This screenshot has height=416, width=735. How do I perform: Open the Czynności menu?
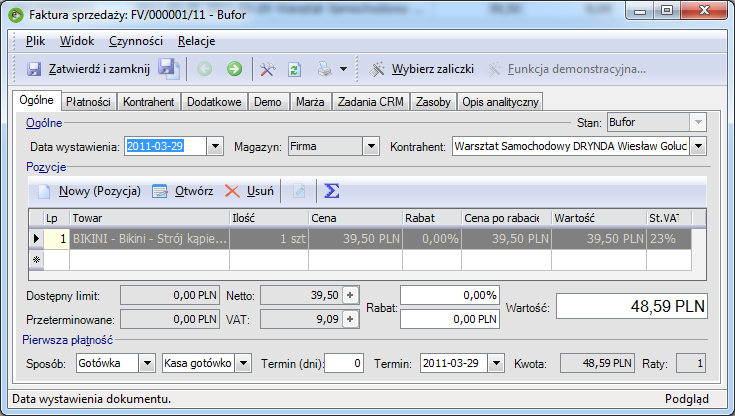[x=136, y=41]
